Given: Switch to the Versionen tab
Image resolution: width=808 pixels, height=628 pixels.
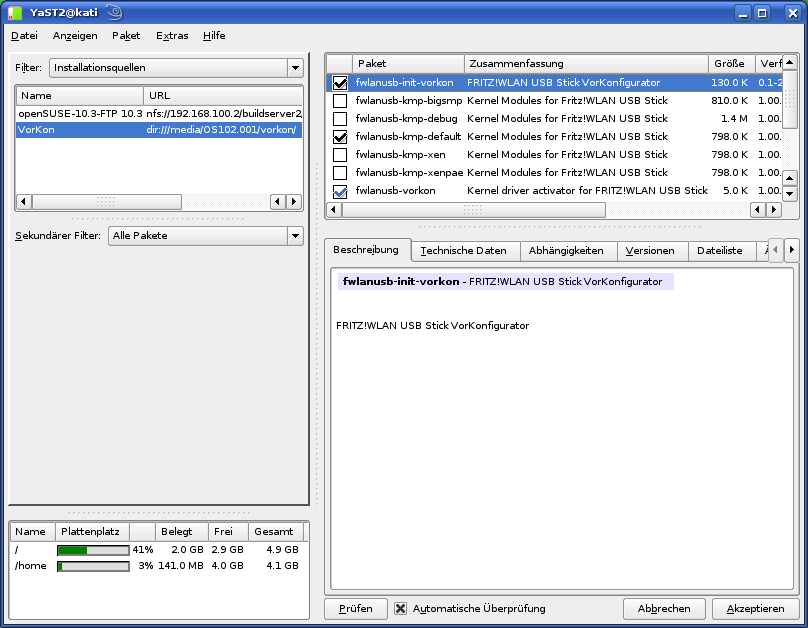Looking at the screenshot, I should pos(650,251).
